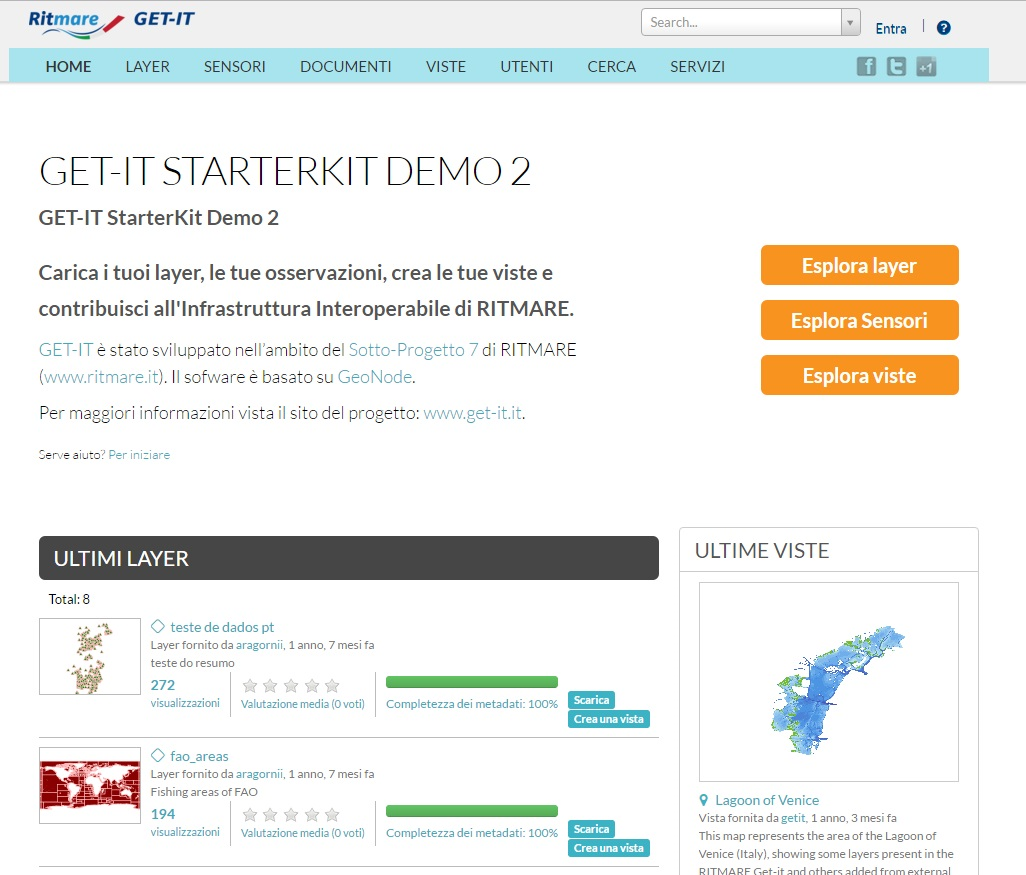Expand the search box dropdown arrow
Screen dimensions: 1026x875
[x=850, y=22]
